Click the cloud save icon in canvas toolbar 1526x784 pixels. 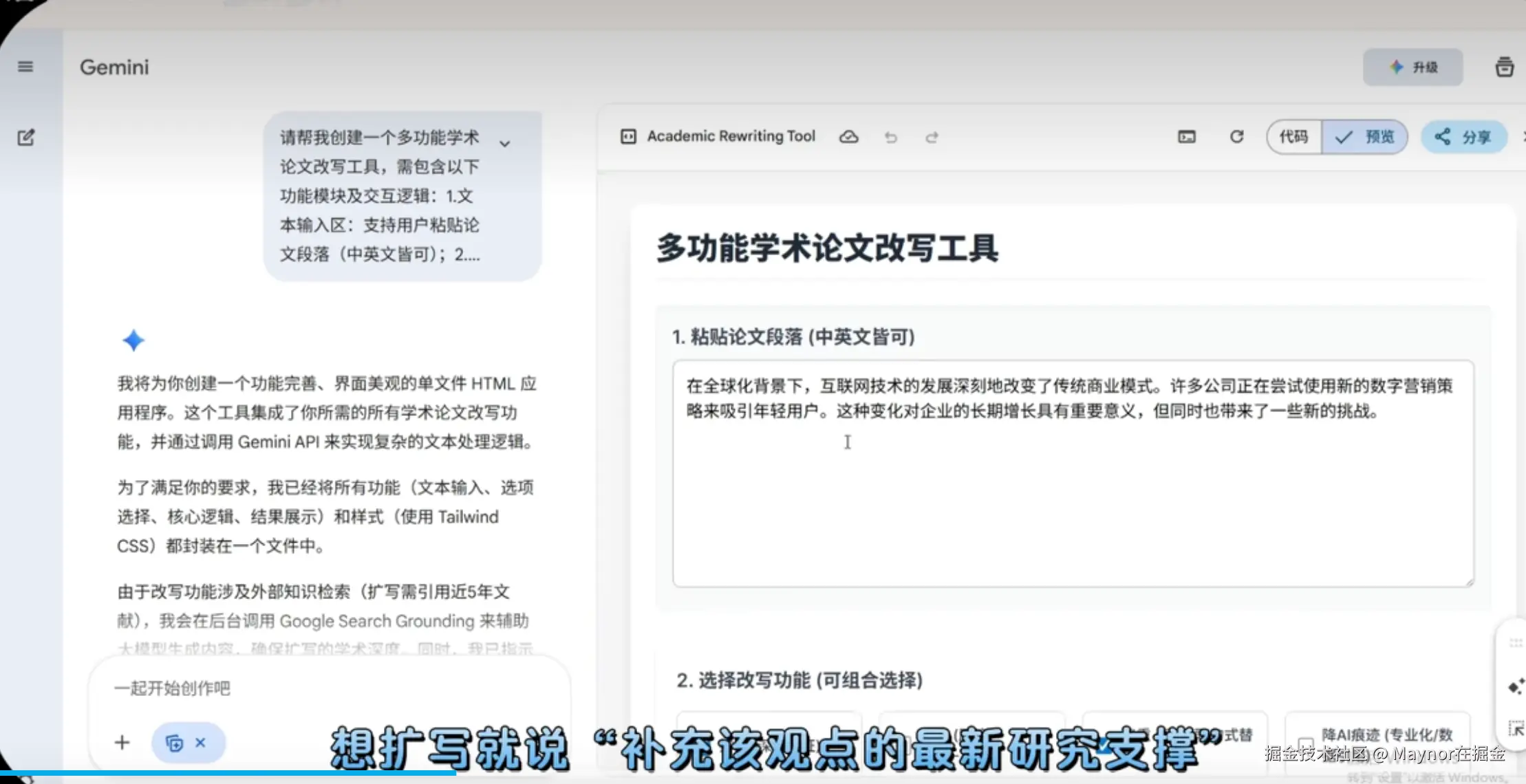tap(848, 137)
